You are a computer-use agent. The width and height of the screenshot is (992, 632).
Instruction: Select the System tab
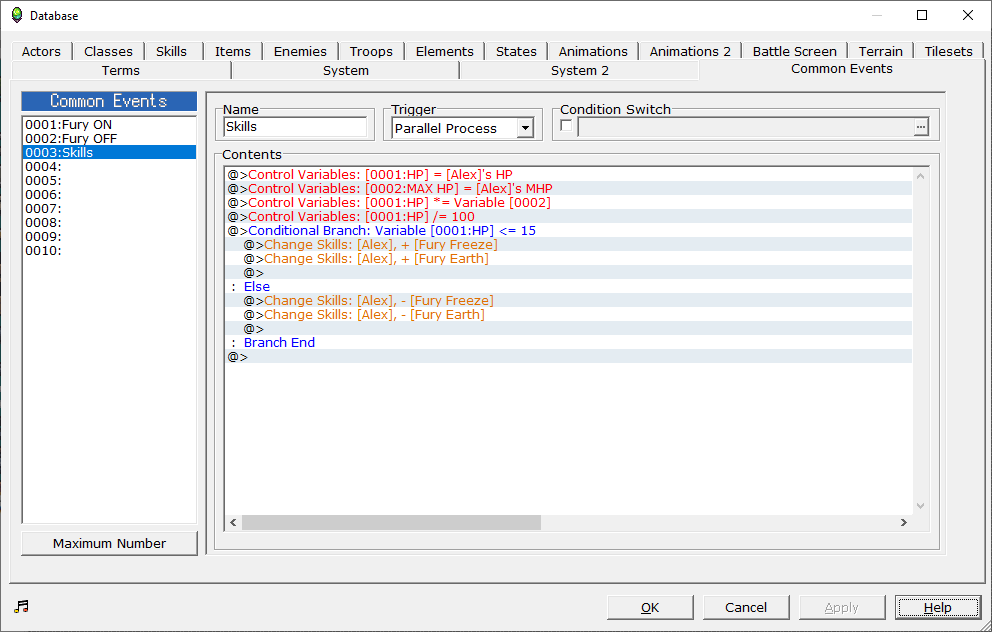[345, 70]
